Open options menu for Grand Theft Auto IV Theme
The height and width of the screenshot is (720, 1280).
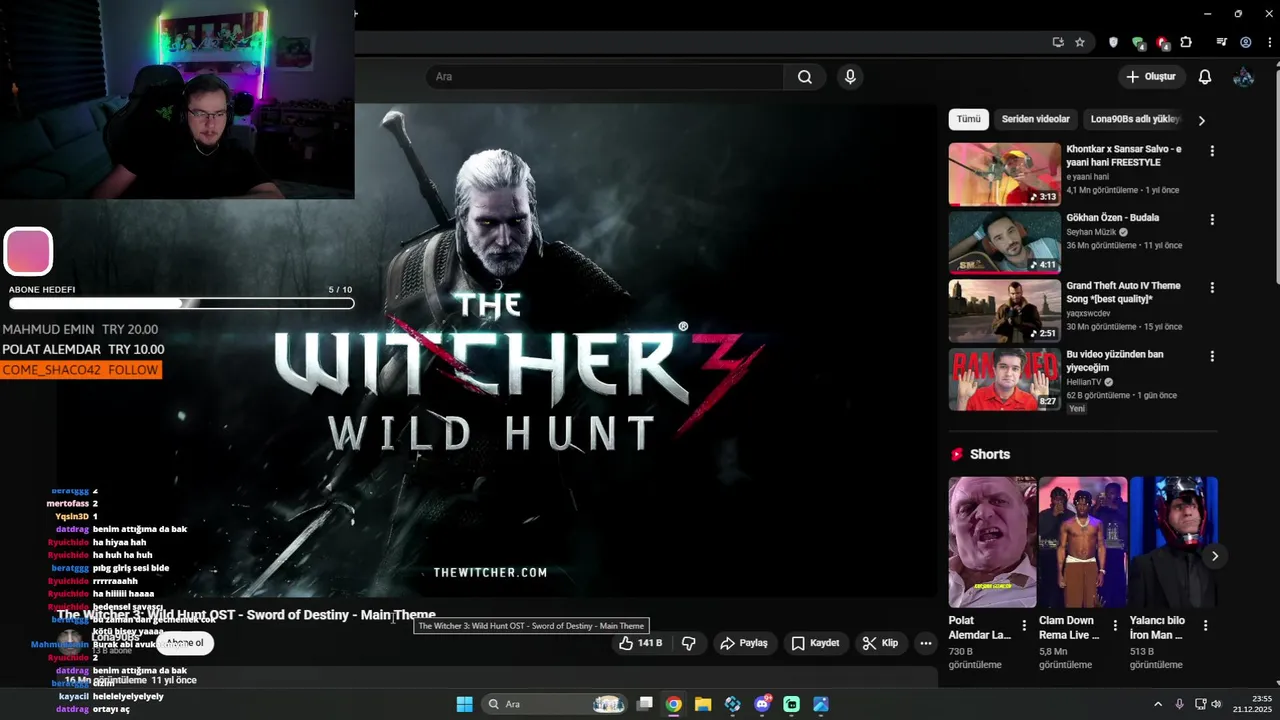click(1212, 288)
